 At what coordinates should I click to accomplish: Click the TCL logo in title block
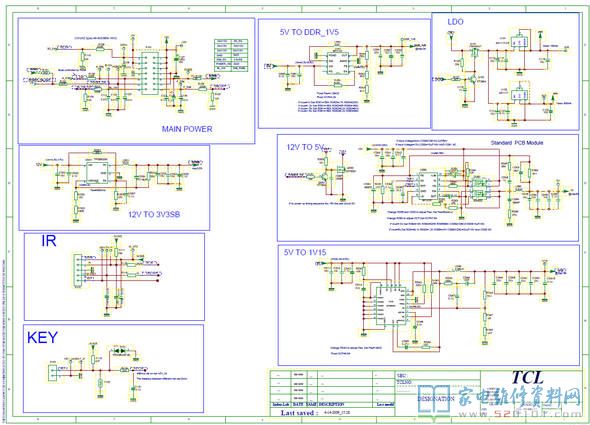pos(528,378)
